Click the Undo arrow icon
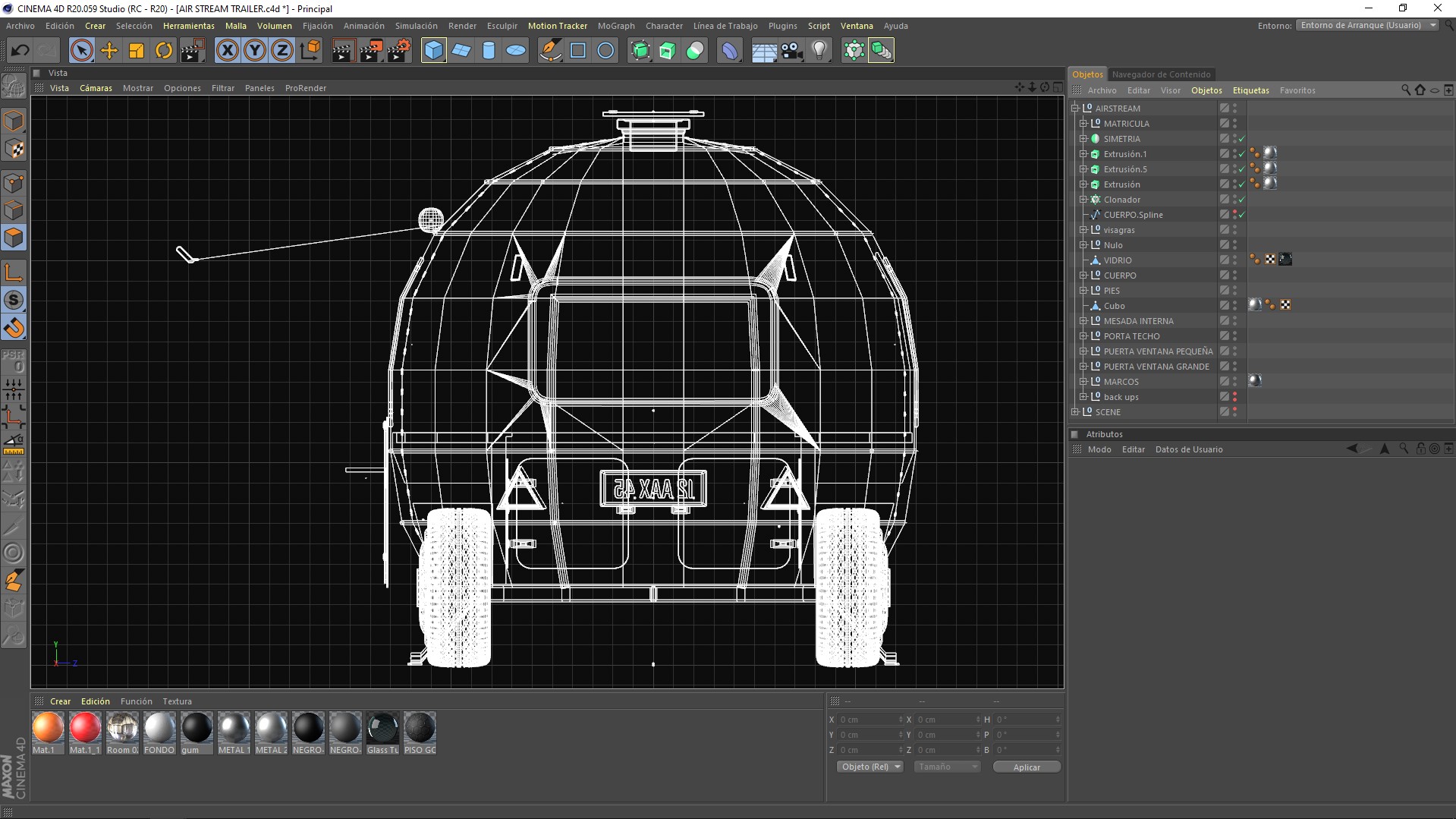Image resolution: width=1456 pixels, height=819 pixels. pos(20,51)
